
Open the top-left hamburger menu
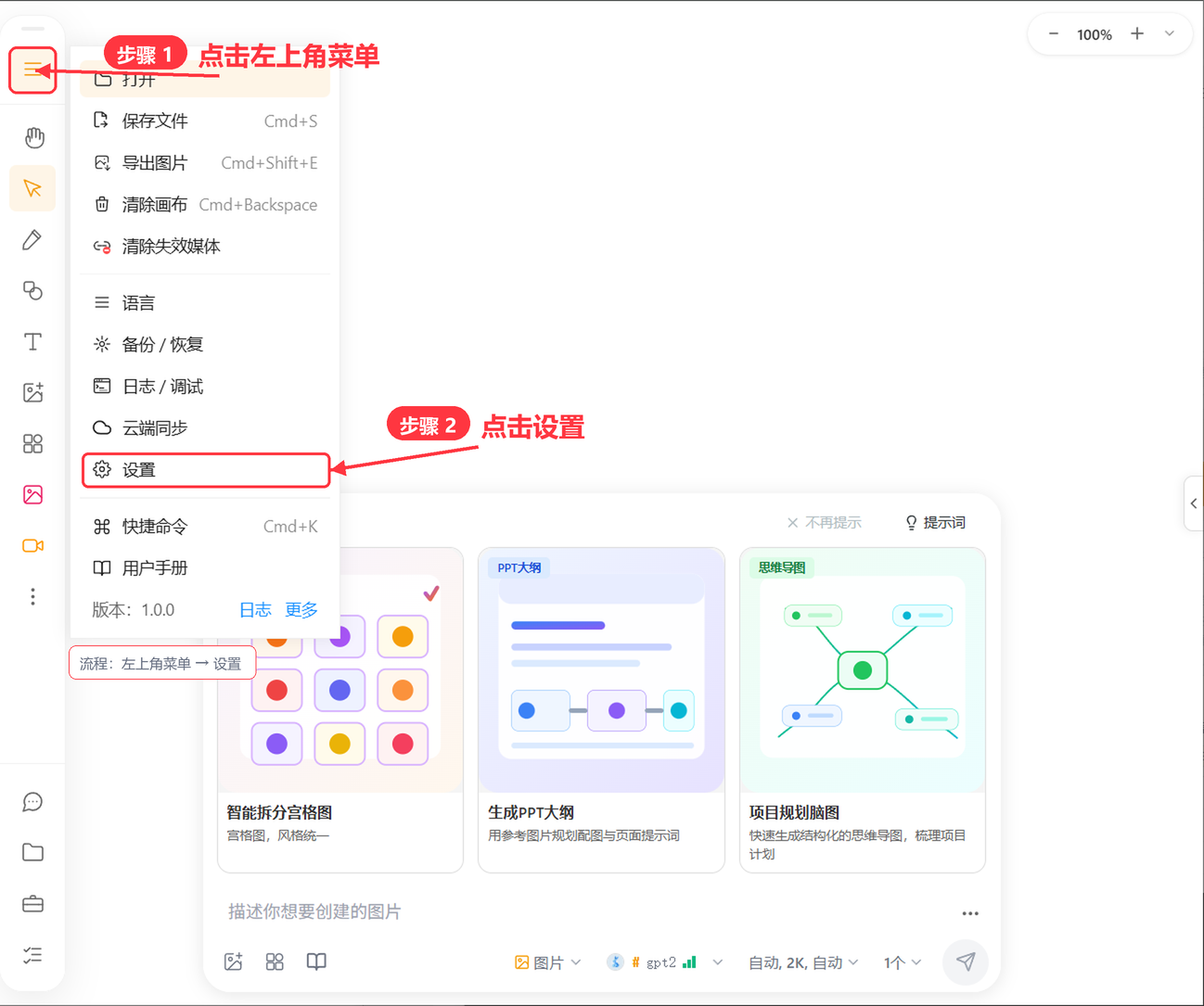coord(32,70)
